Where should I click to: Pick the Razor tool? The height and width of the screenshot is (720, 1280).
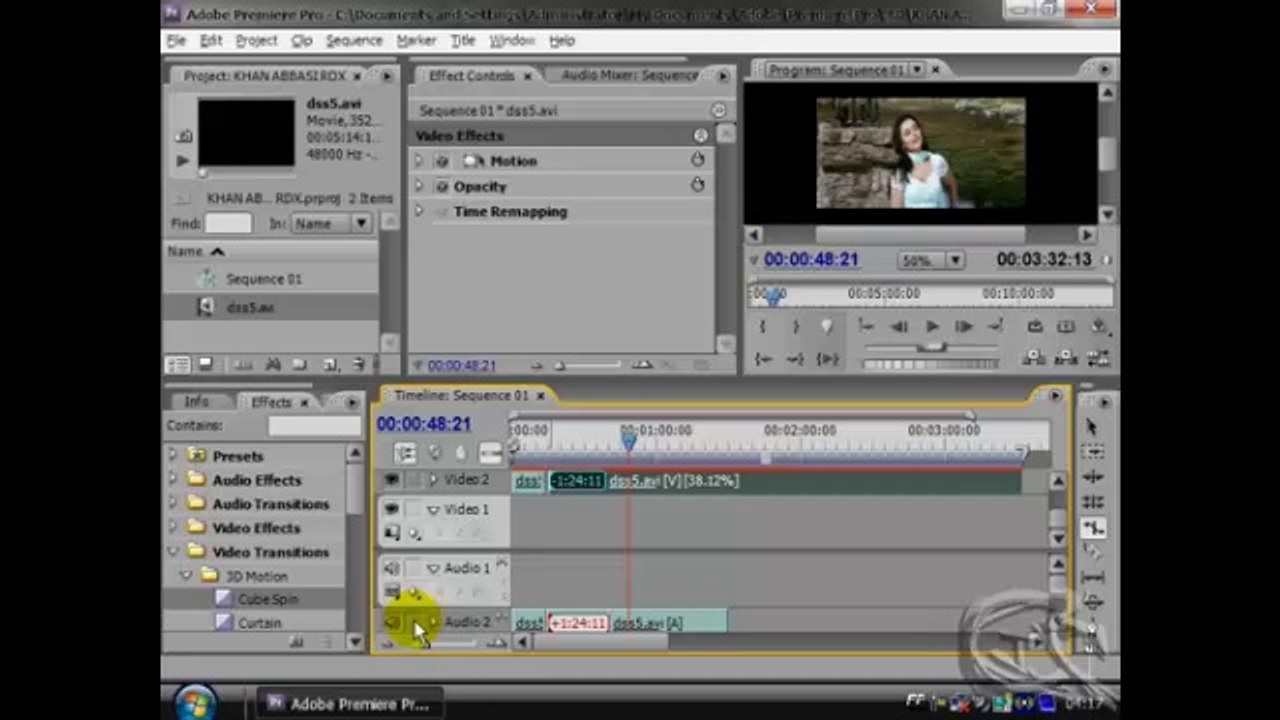(1092, 552)
